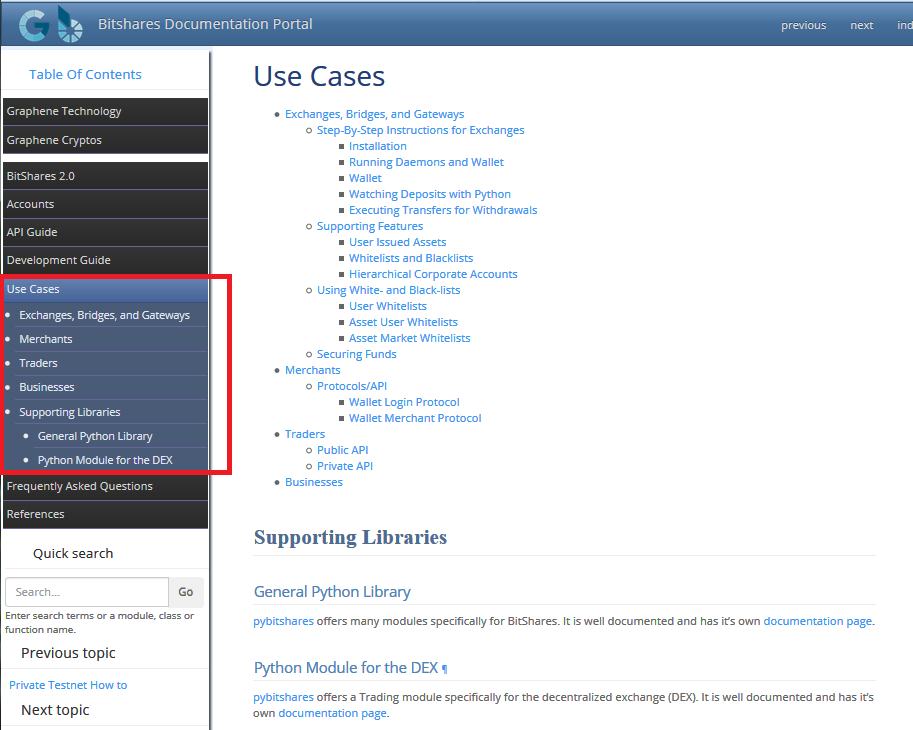Screen dimensions: 913x730
Task: Open Merchants link in main content
Action: (x=313, y=370)
